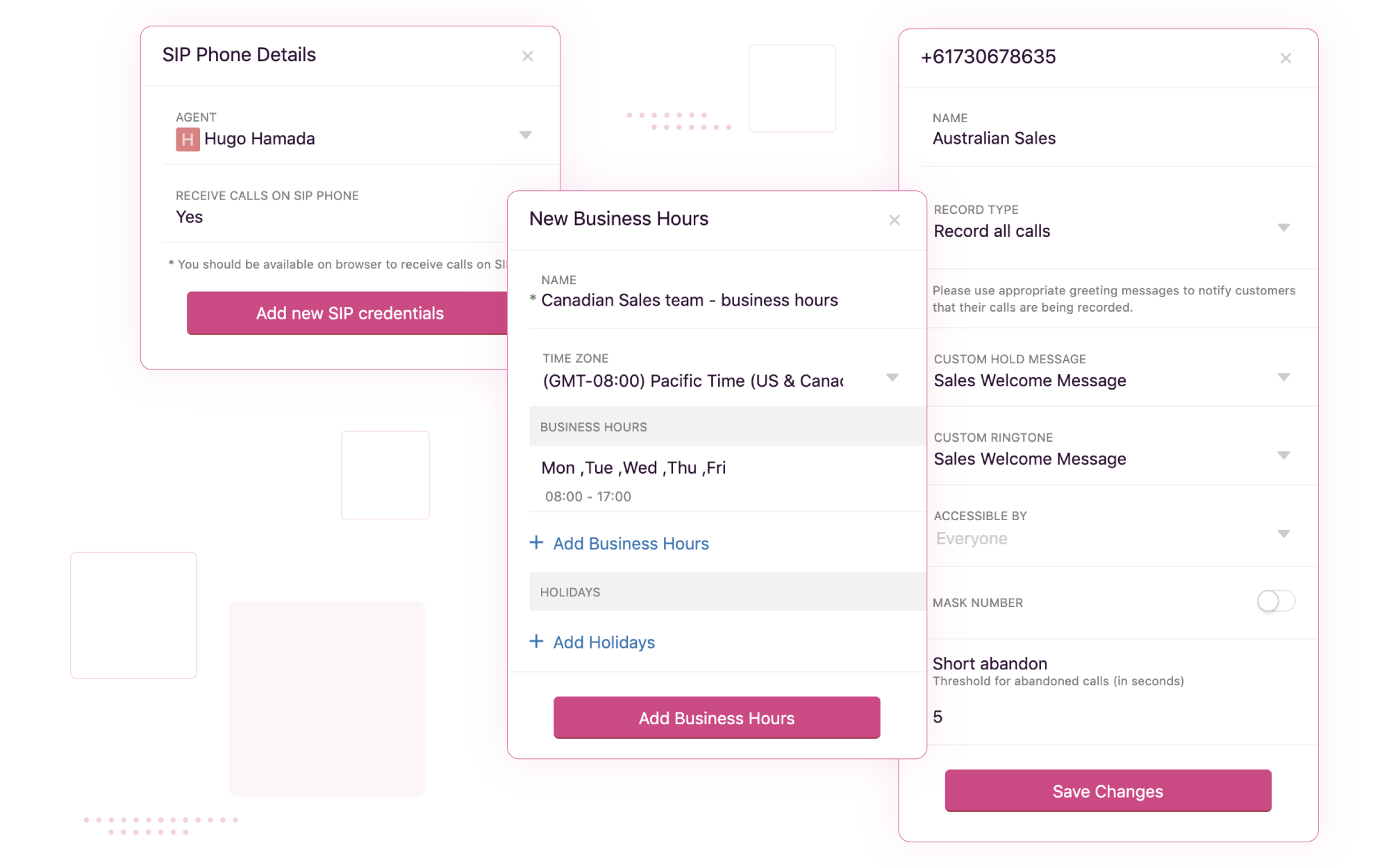Expand the Record Type dropdown menu
Image resolution: width=1389 pixels, height=868 pixels.
1283,230
